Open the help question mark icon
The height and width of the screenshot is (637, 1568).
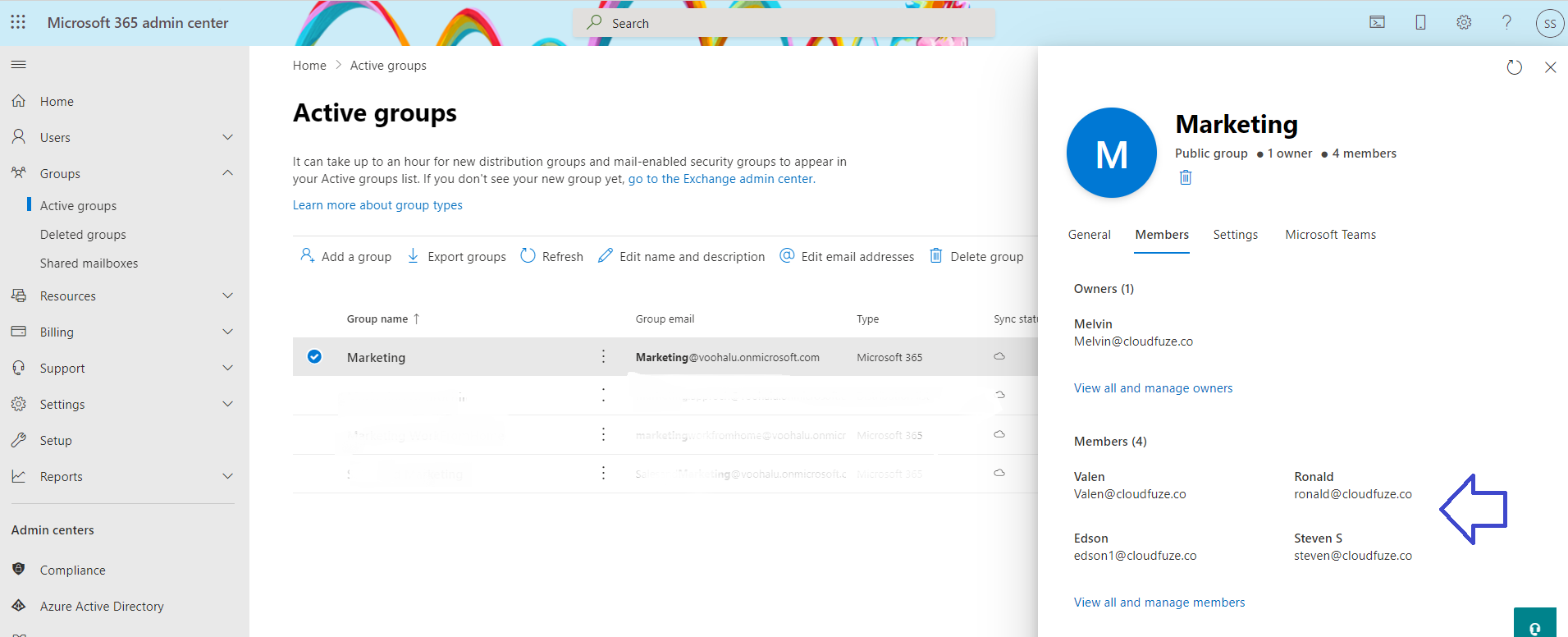pos(1506,22)
